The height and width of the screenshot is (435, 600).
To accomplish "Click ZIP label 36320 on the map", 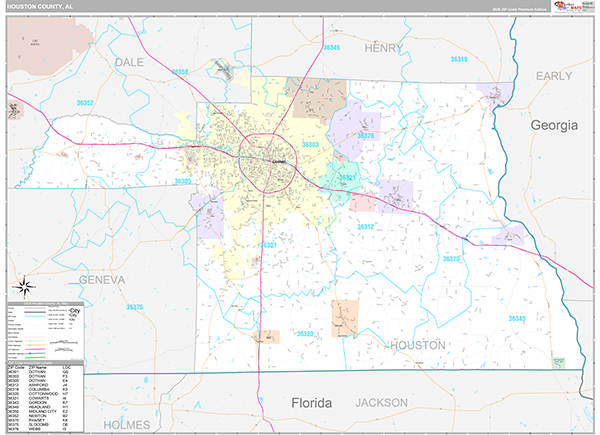I will click(305, 334).
